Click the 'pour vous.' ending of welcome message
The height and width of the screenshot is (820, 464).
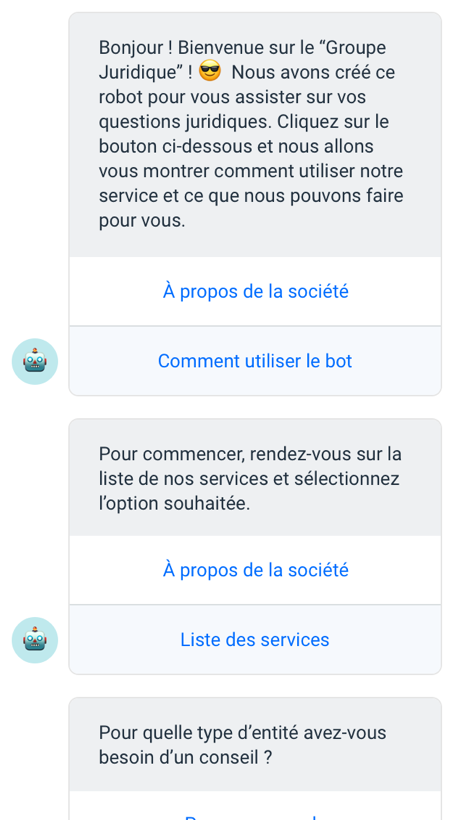tap(142, 221)
